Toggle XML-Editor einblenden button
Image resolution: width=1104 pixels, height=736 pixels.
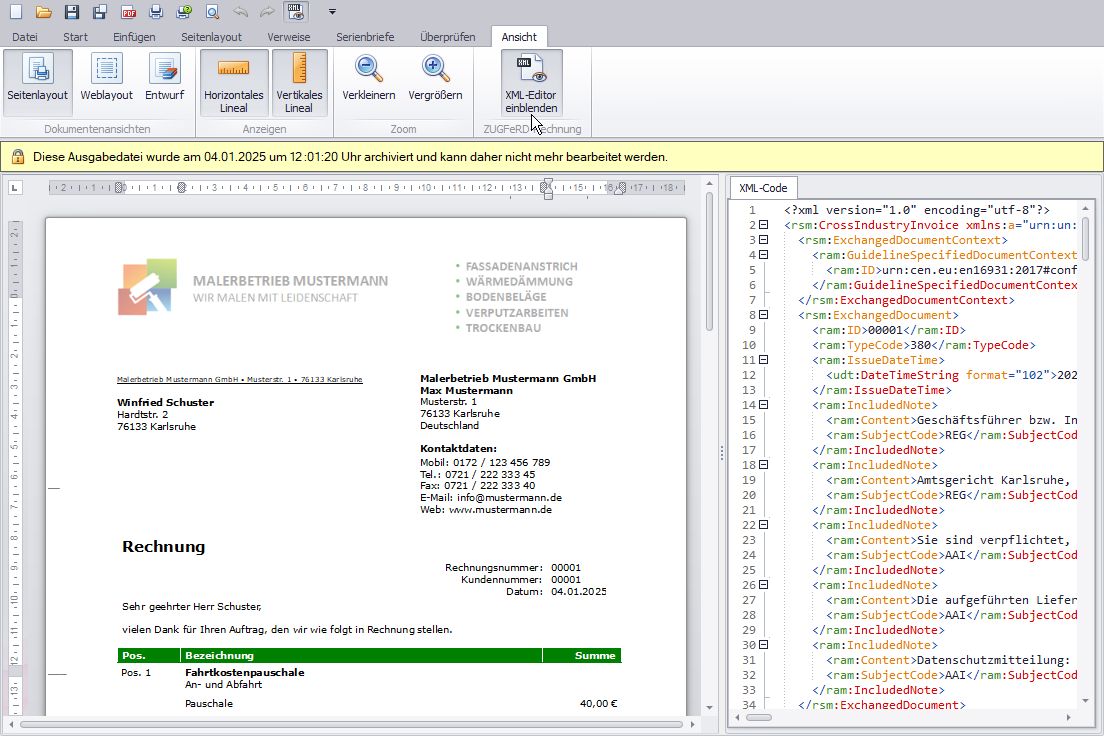pos(531,82)
